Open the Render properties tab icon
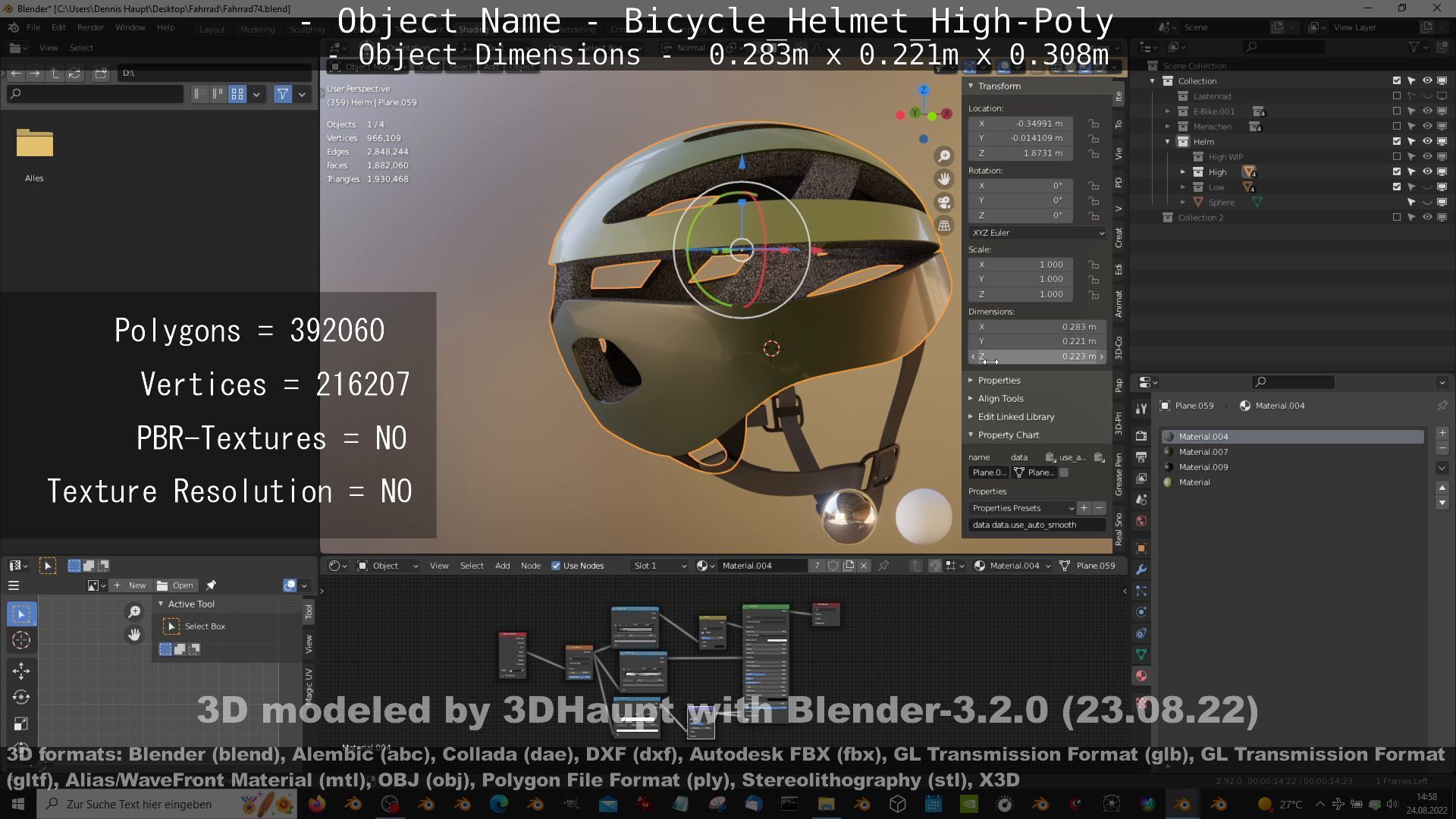Image resolution: width=1456 pixels, height=819 pixels. (1141, 436)
